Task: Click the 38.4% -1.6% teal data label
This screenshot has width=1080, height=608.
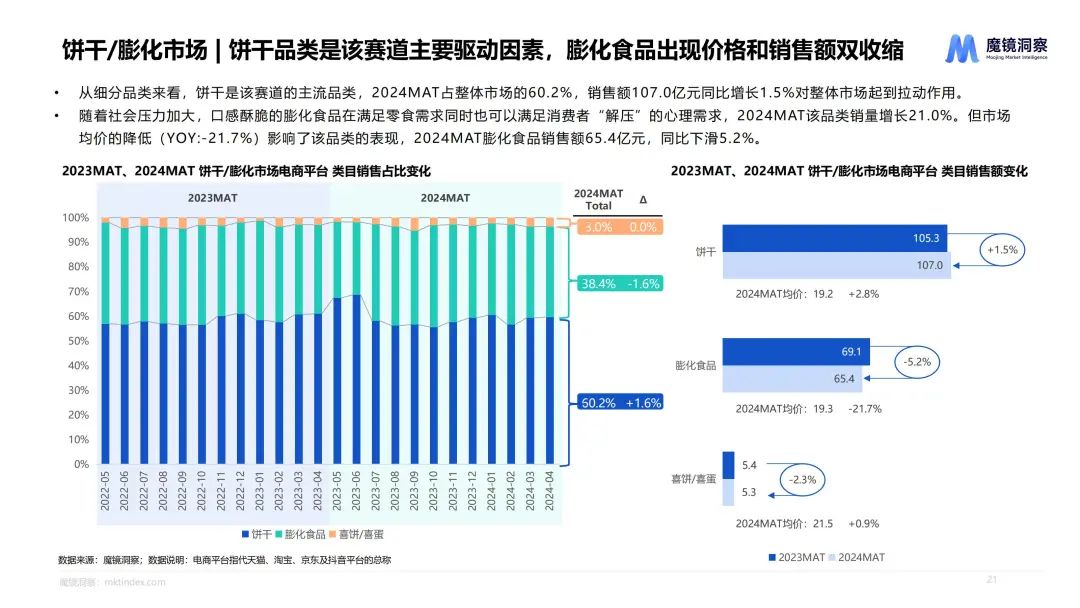Action: [x=620, y=284]
